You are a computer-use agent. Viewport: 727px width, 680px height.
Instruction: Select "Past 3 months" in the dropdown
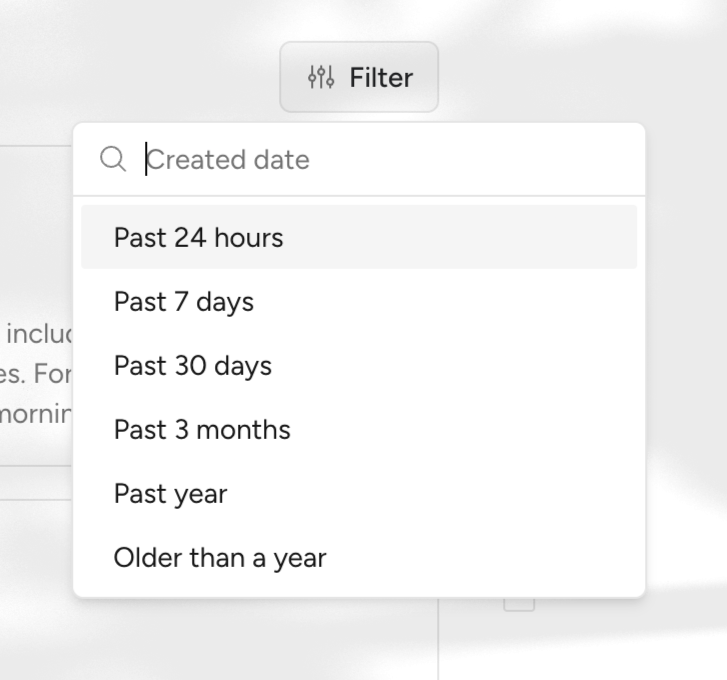pos(202,430)
